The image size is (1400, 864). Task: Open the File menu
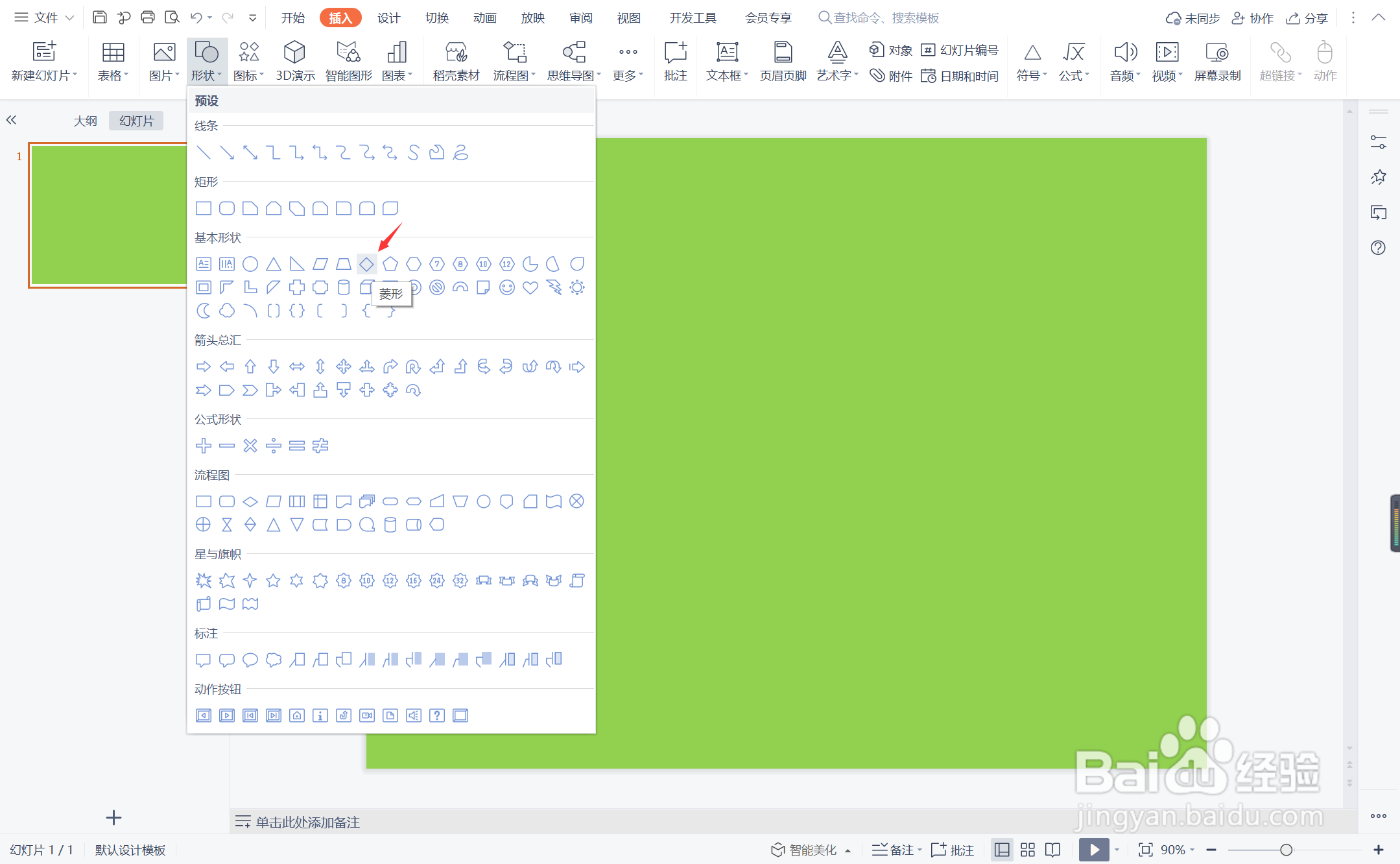coord(44,18)
